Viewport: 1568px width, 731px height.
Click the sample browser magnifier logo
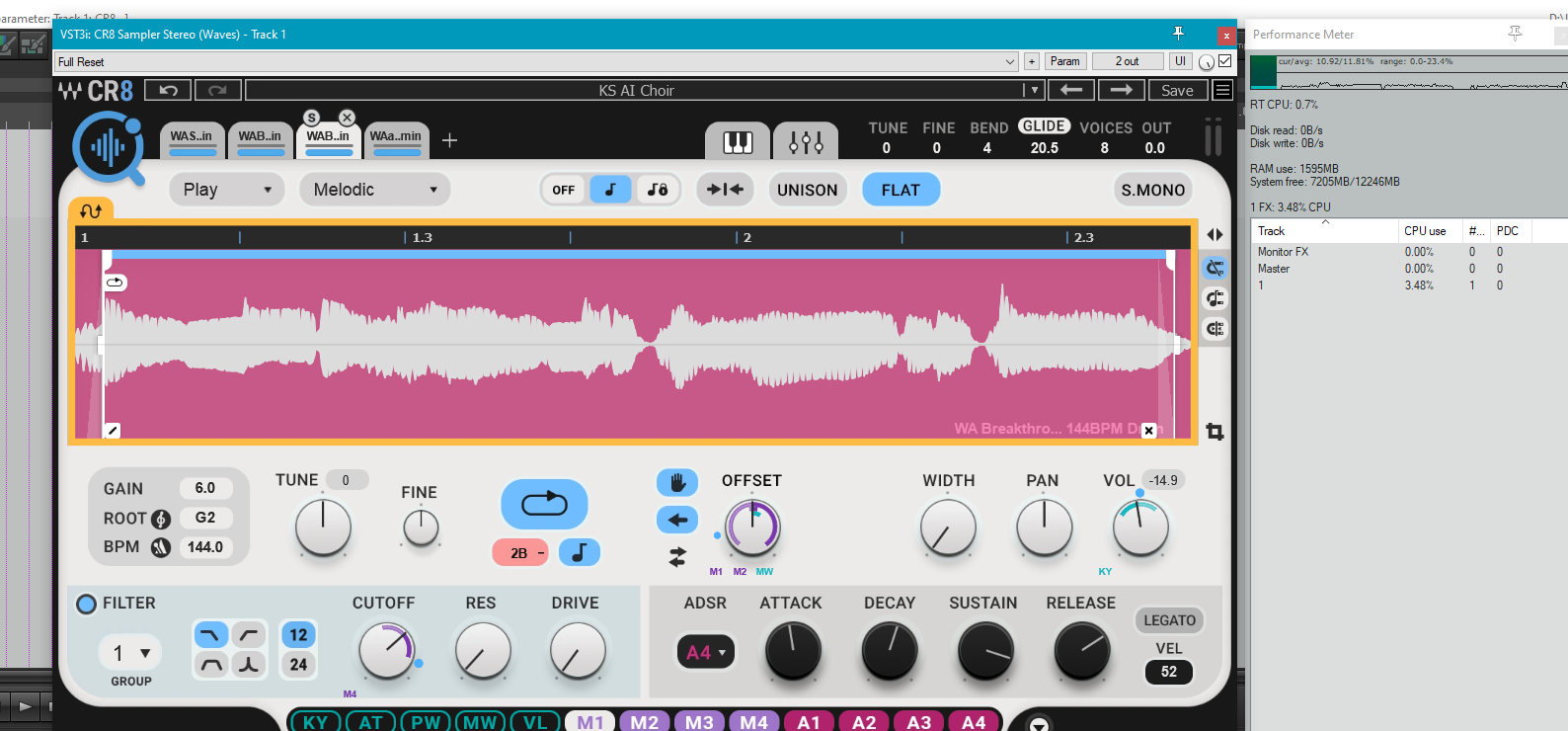click(109, 148)
